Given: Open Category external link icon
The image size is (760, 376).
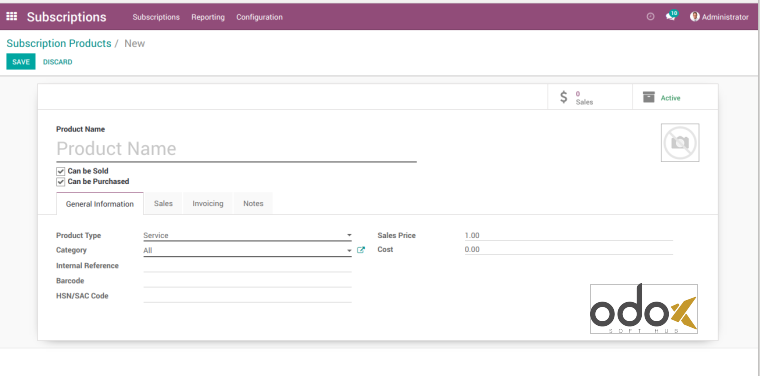Looking at the screenshot, I should point(361,250).
